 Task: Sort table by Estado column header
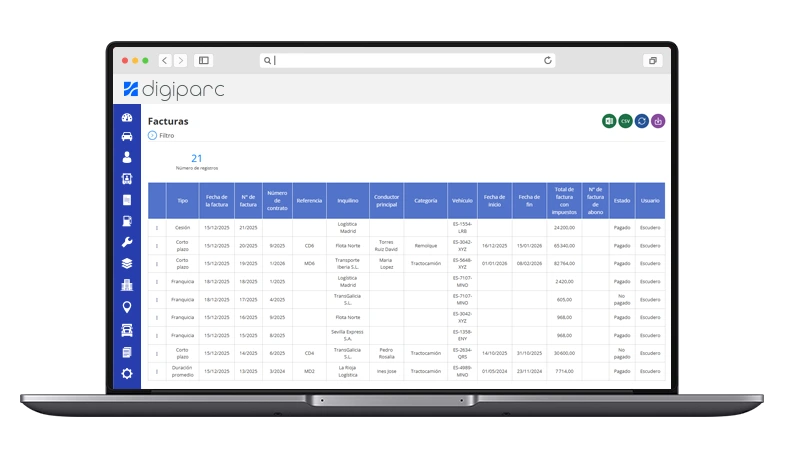point(622,200)
